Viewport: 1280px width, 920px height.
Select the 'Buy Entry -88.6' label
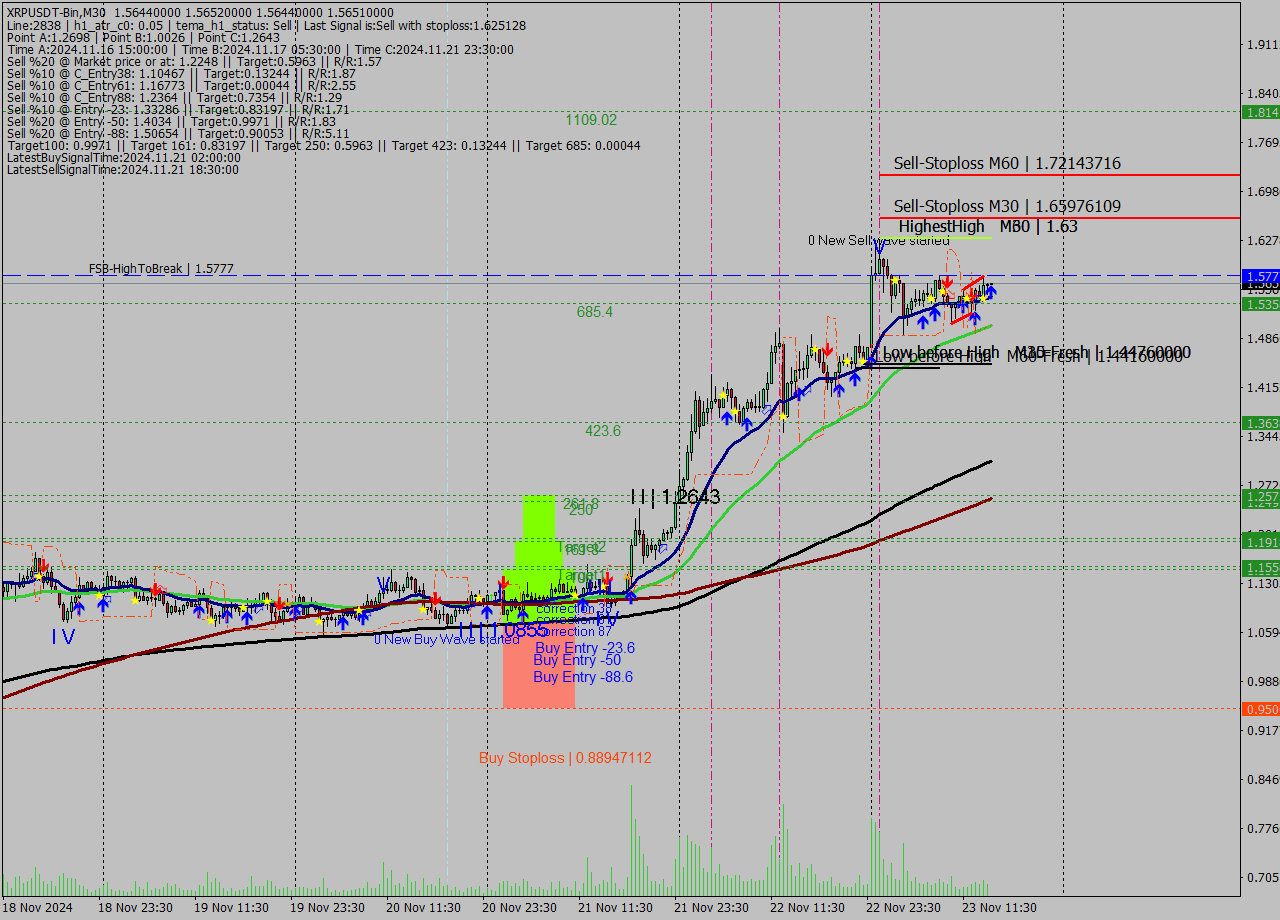[x=583, y=677]
